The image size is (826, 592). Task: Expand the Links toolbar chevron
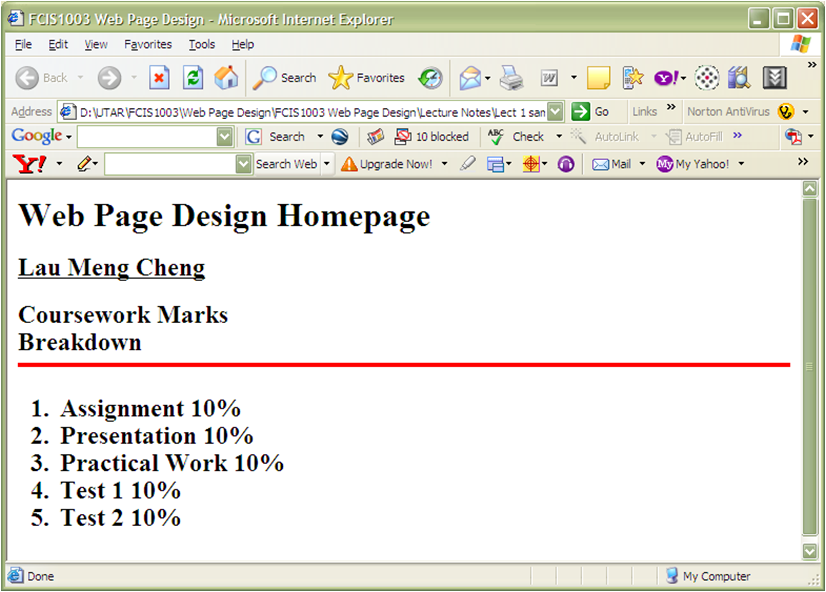[671, 106]
